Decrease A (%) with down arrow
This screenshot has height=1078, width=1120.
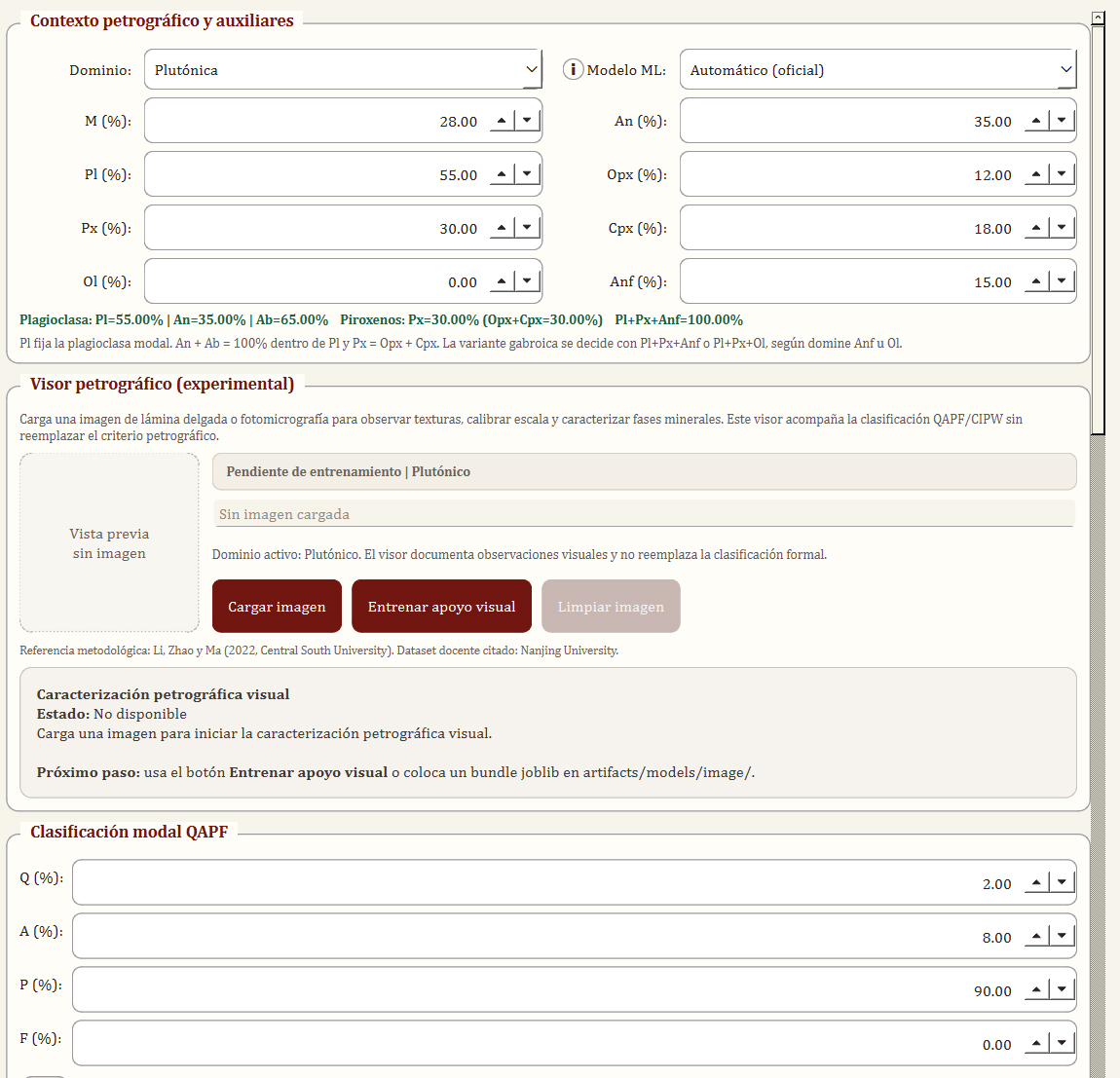tap(1063, 936)
